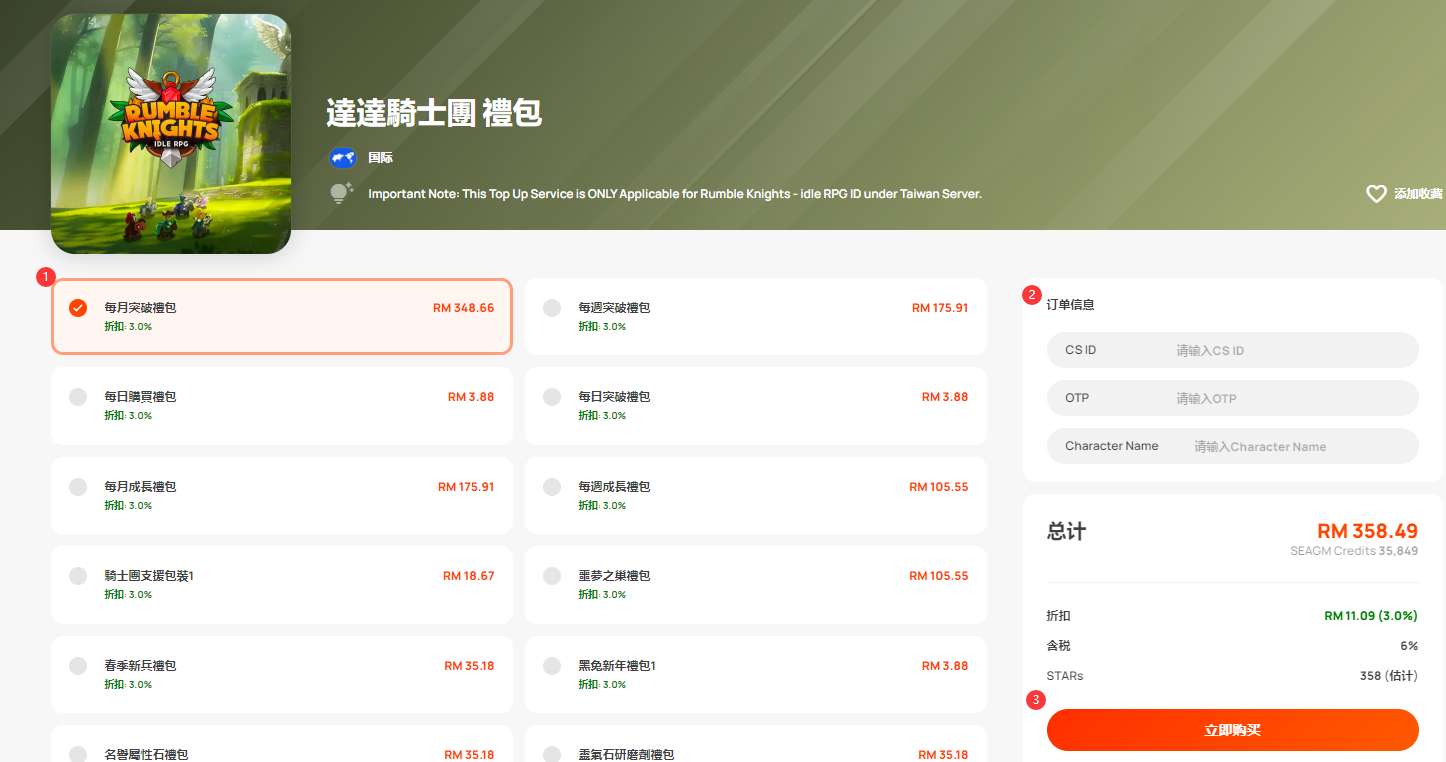1446x762 pixels.
Task: Select the 黑兔新年禮包1 radio option
Action: 552,666
